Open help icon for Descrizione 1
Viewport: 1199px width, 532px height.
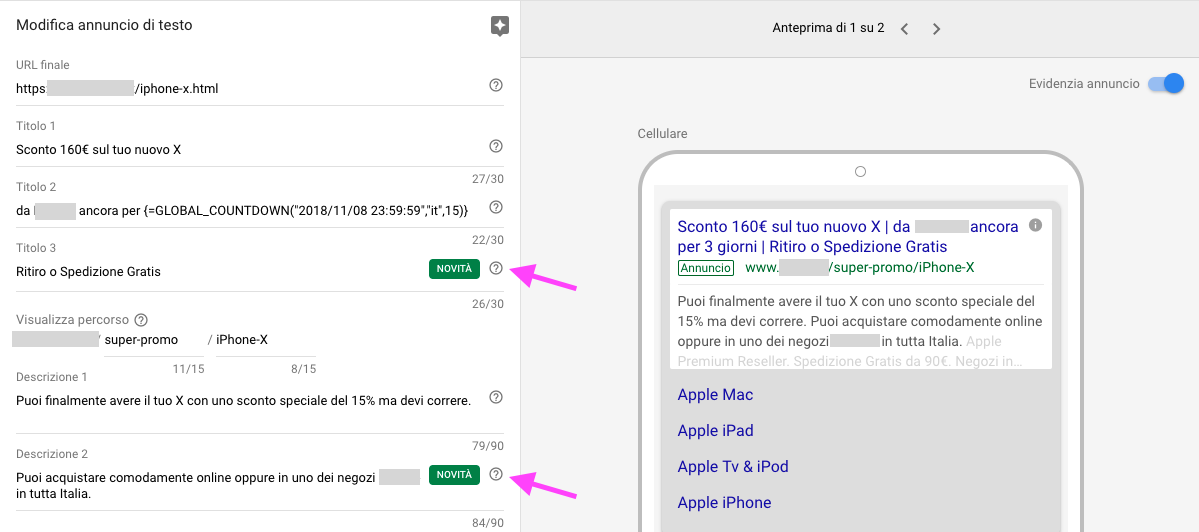(x=496, y=397)
